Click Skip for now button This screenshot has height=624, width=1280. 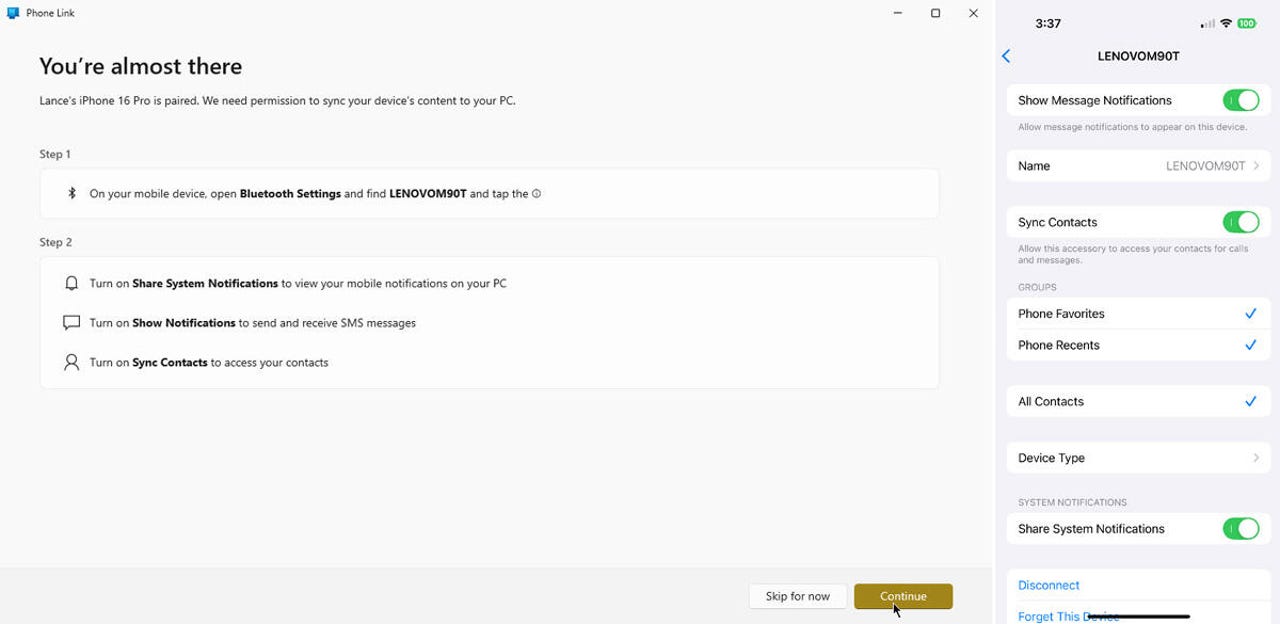coord(798,596)
